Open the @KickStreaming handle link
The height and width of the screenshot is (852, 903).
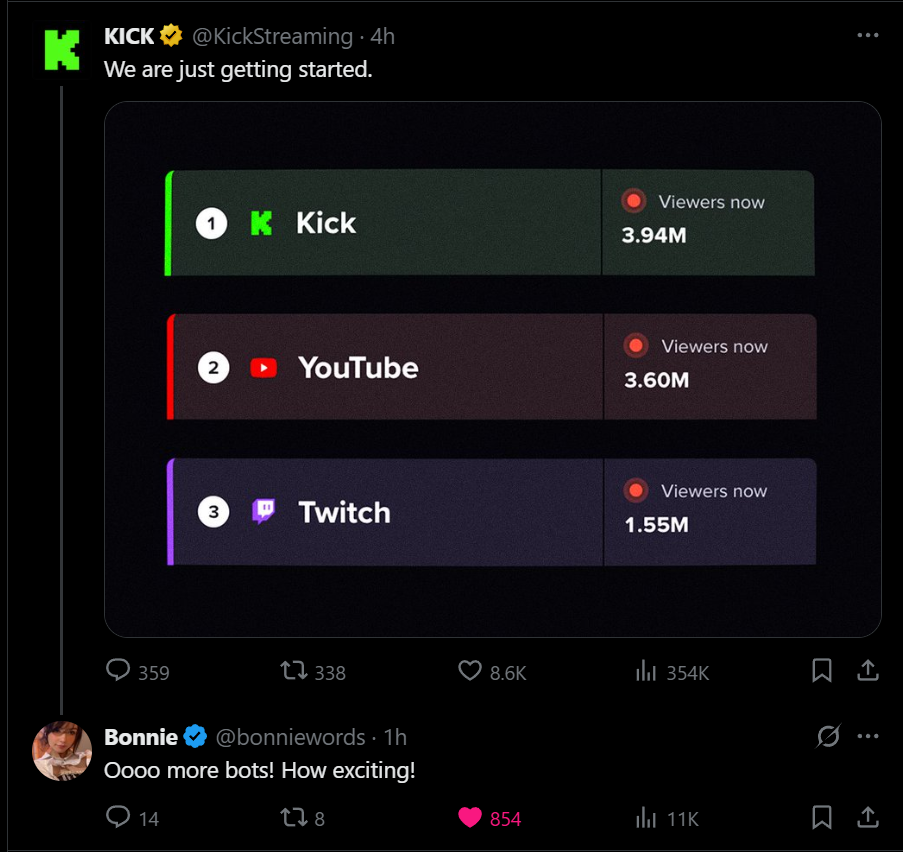pyautogui.click(x=272, y=37)
